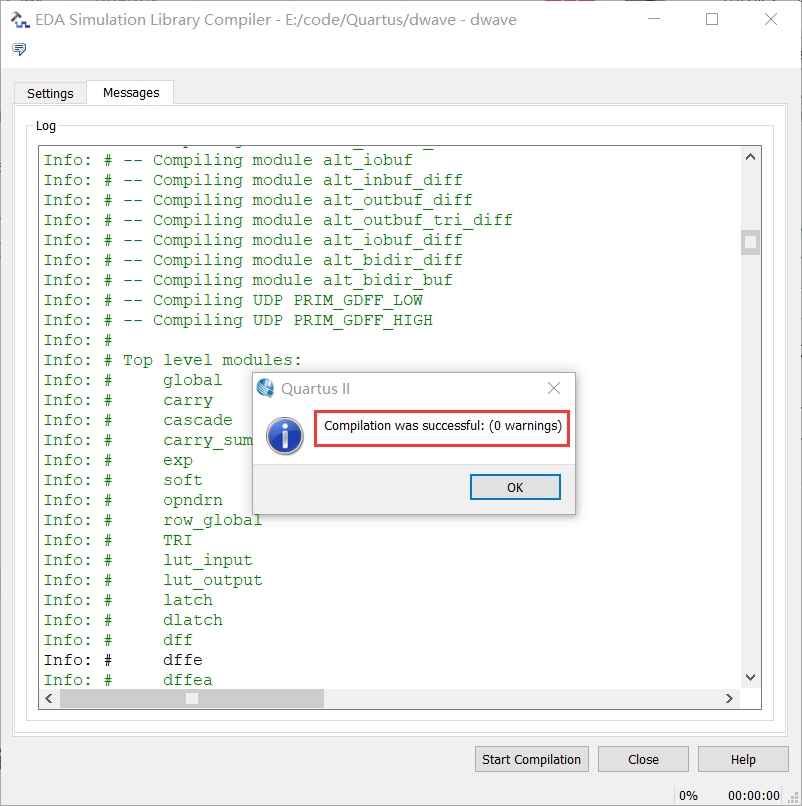Click the 'Compilation was successful: (0 warnings)' message
This screenshot has height=806, width=802.
(443, 426)
